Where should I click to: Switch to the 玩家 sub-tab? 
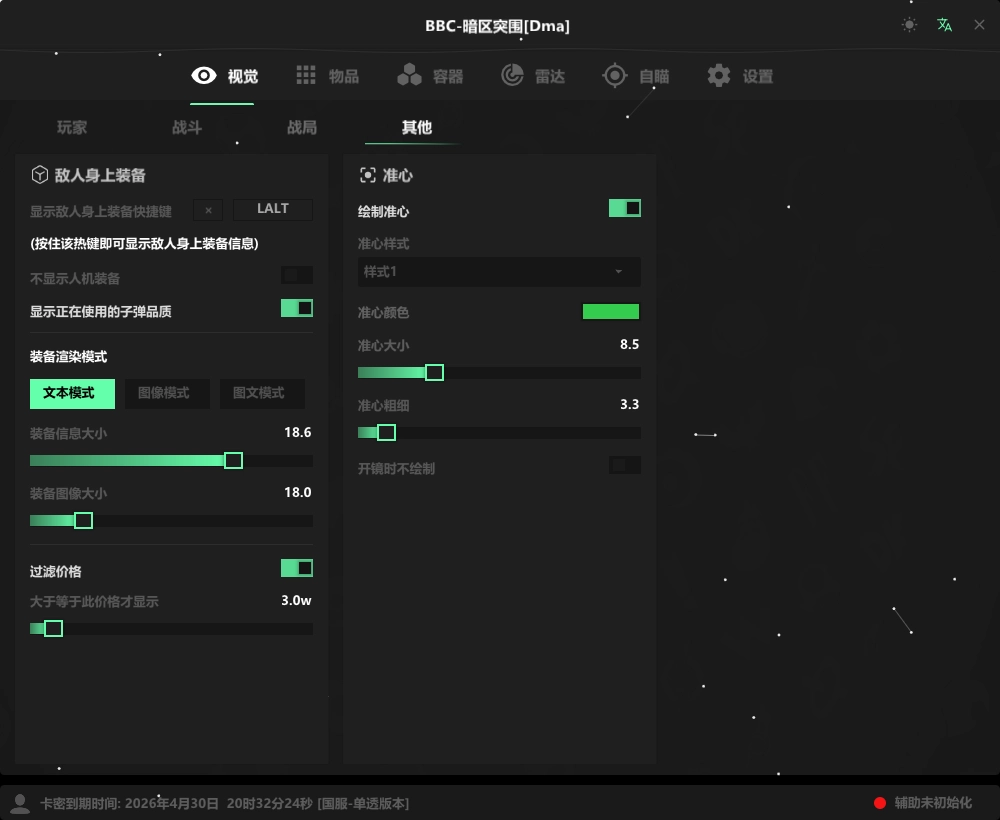click(x=72, y=128)
